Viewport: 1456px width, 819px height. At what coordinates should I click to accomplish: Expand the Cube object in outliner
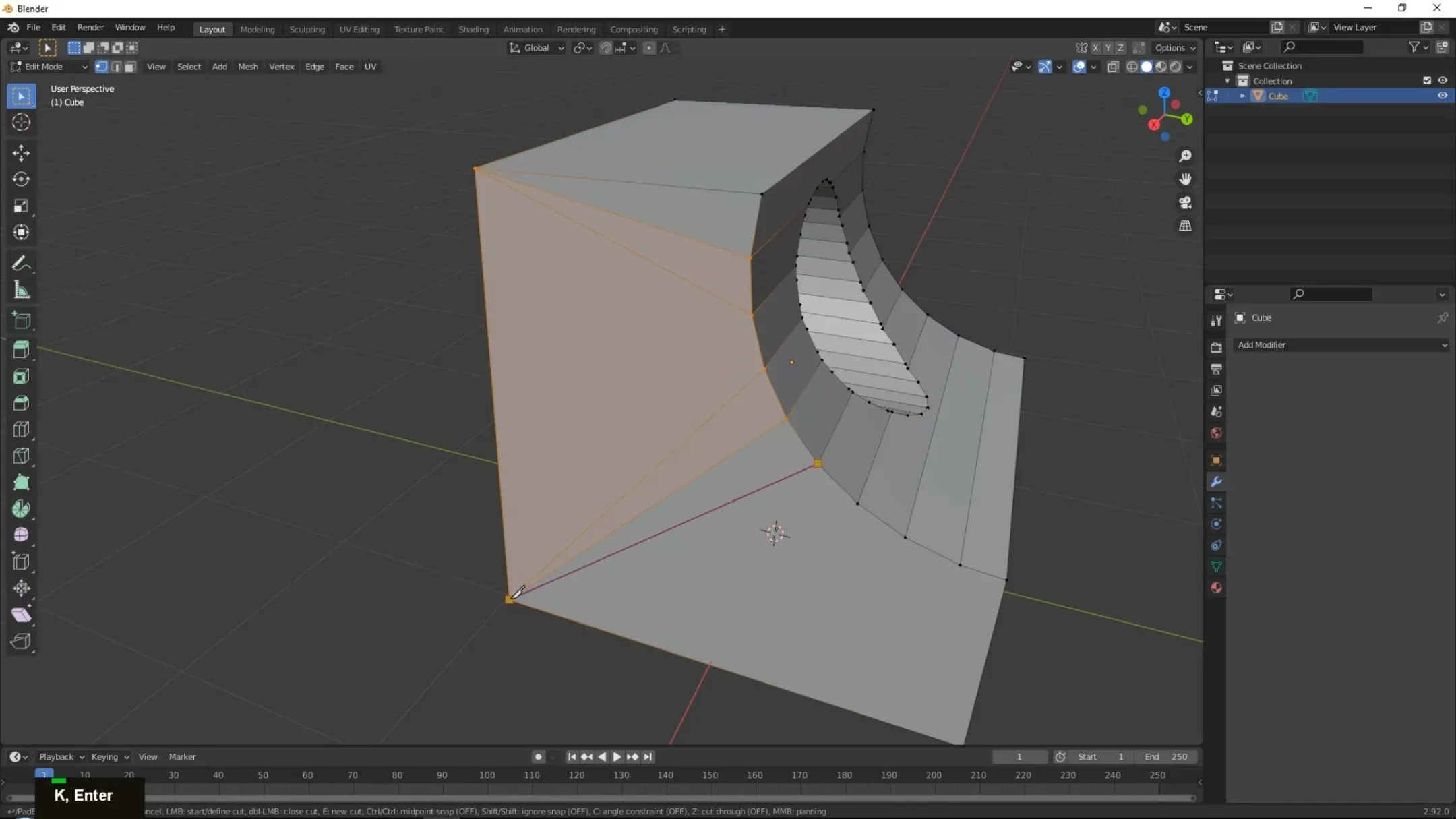[1242, 95]
